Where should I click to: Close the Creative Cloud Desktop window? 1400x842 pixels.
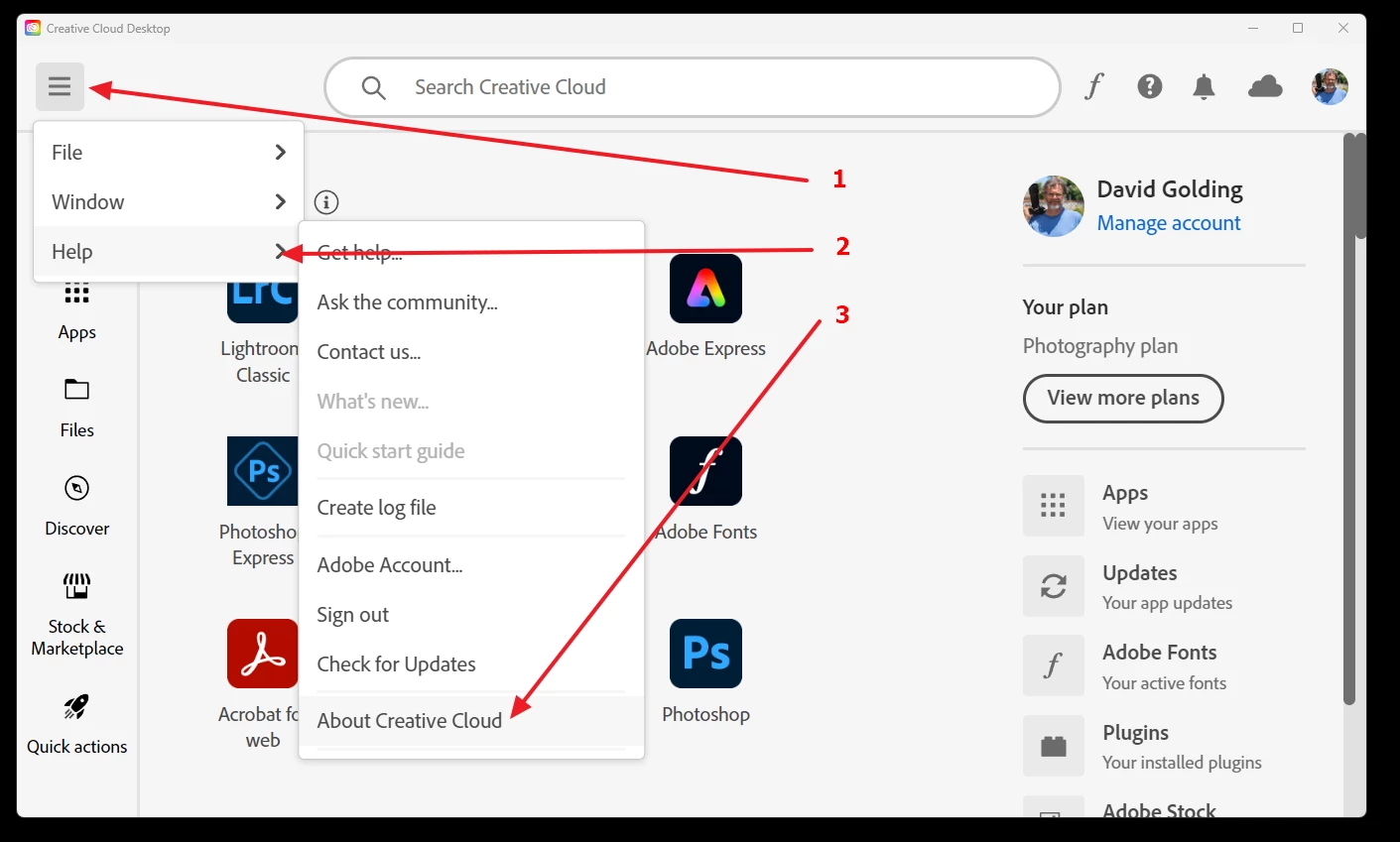coord(1343,28)
